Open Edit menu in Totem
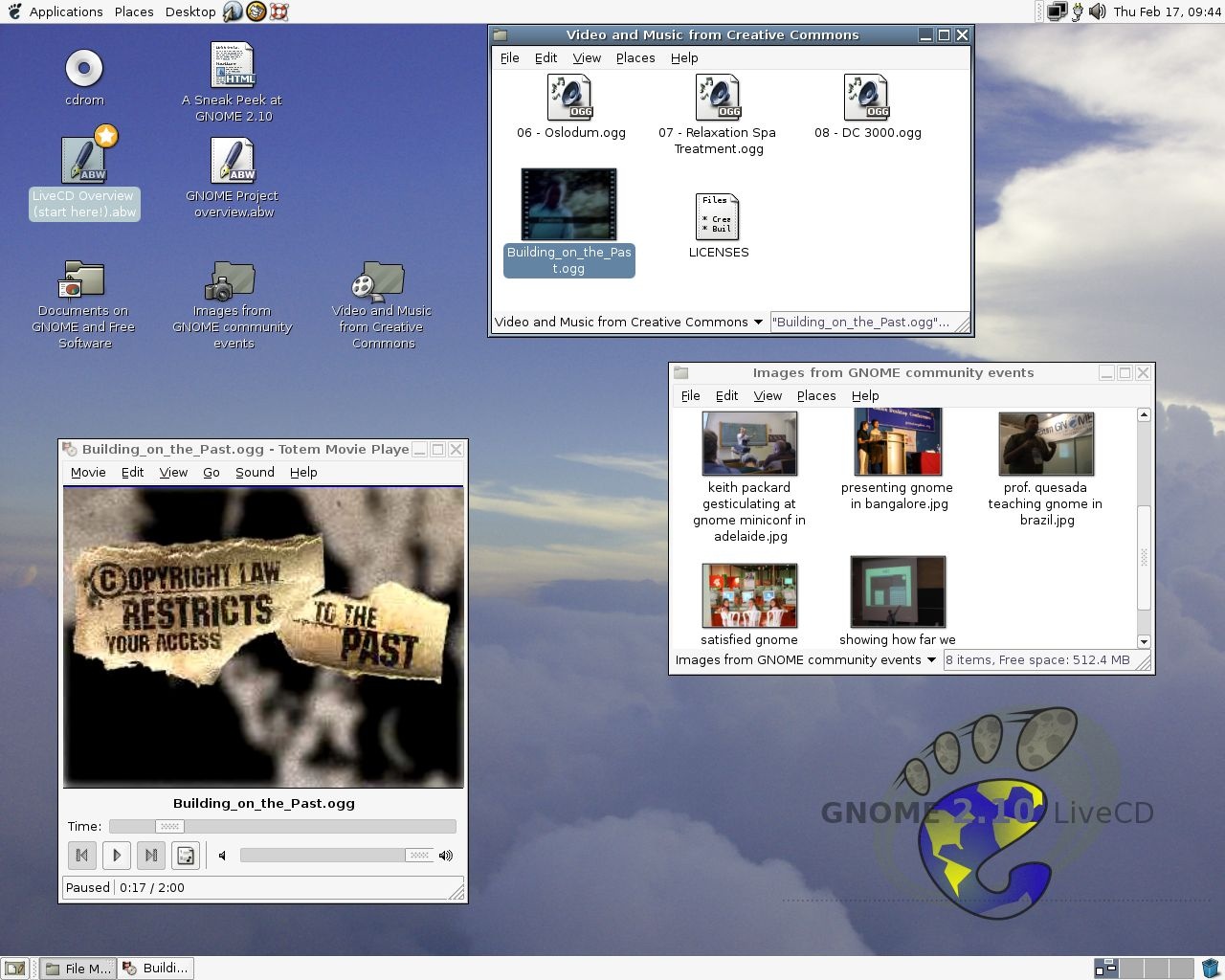 pyautogui.click(x=132, y=473)
